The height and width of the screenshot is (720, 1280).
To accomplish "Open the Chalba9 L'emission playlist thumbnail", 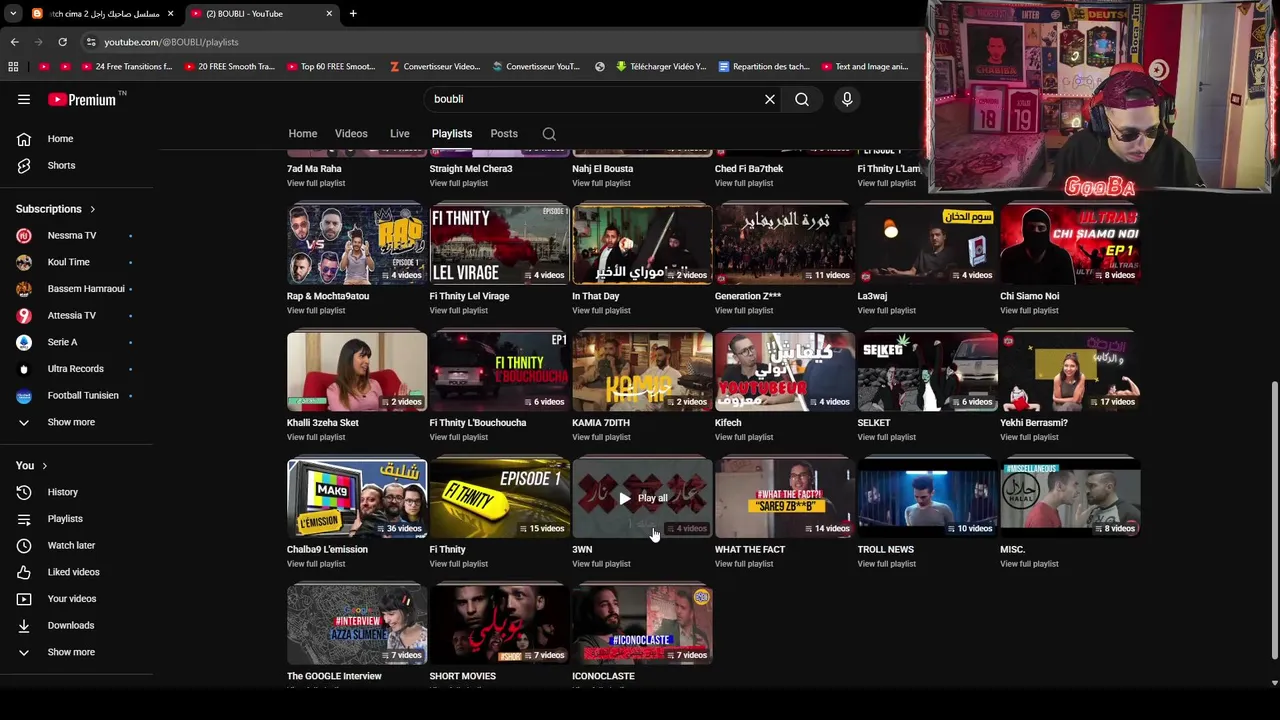I will click(357, 498).
